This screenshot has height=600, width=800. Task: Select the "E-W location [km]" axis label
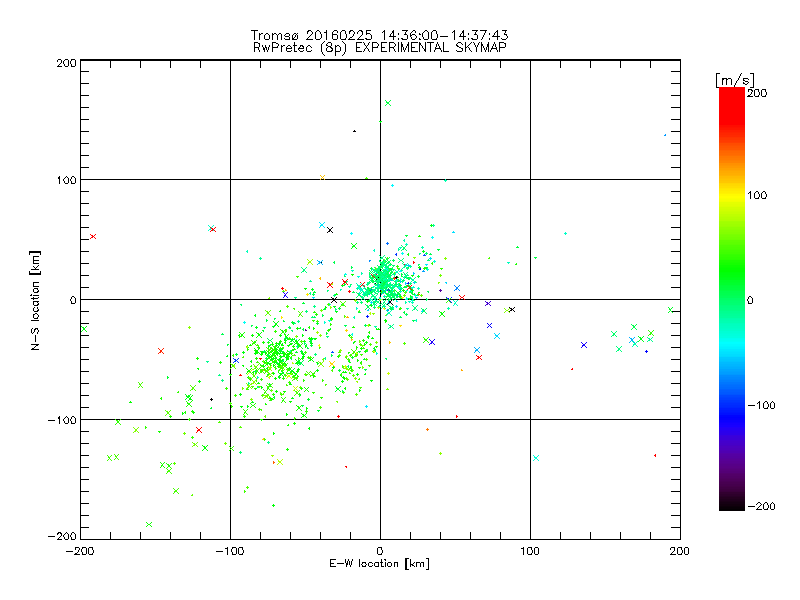click(x=379, y=564)
